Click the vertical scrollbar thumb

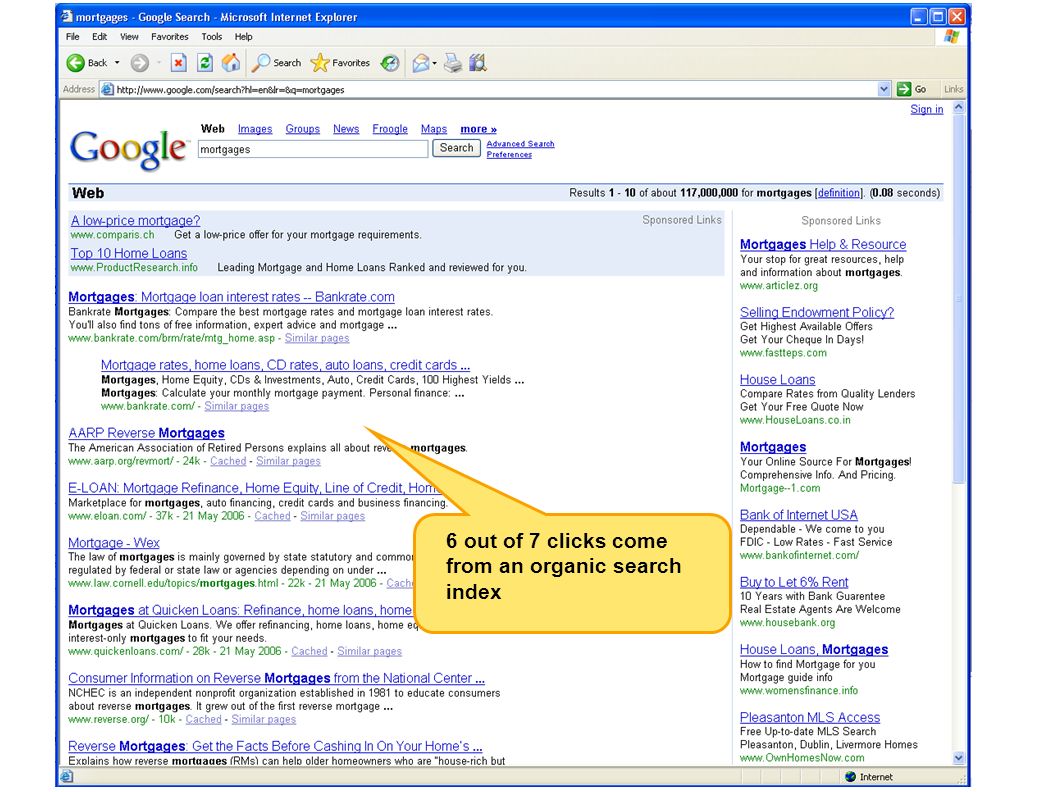[x=959, y=298]
